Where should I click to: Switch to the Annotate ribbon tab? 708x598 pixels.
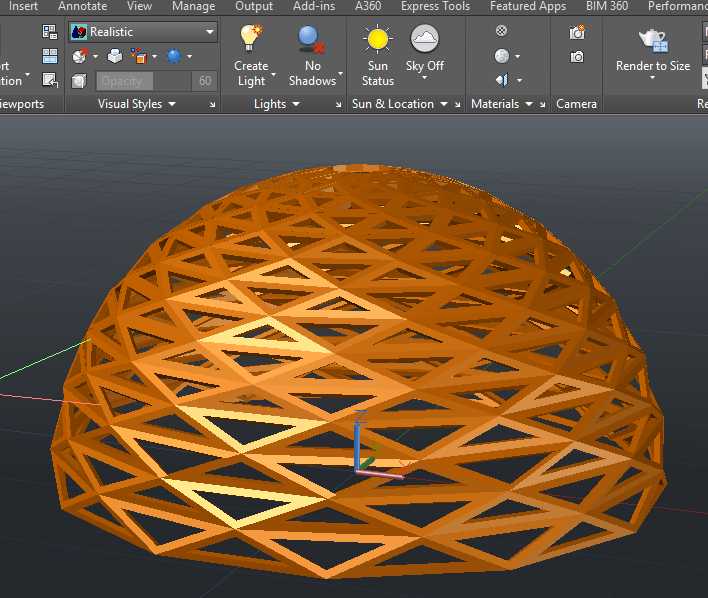(x=83, y=6)
